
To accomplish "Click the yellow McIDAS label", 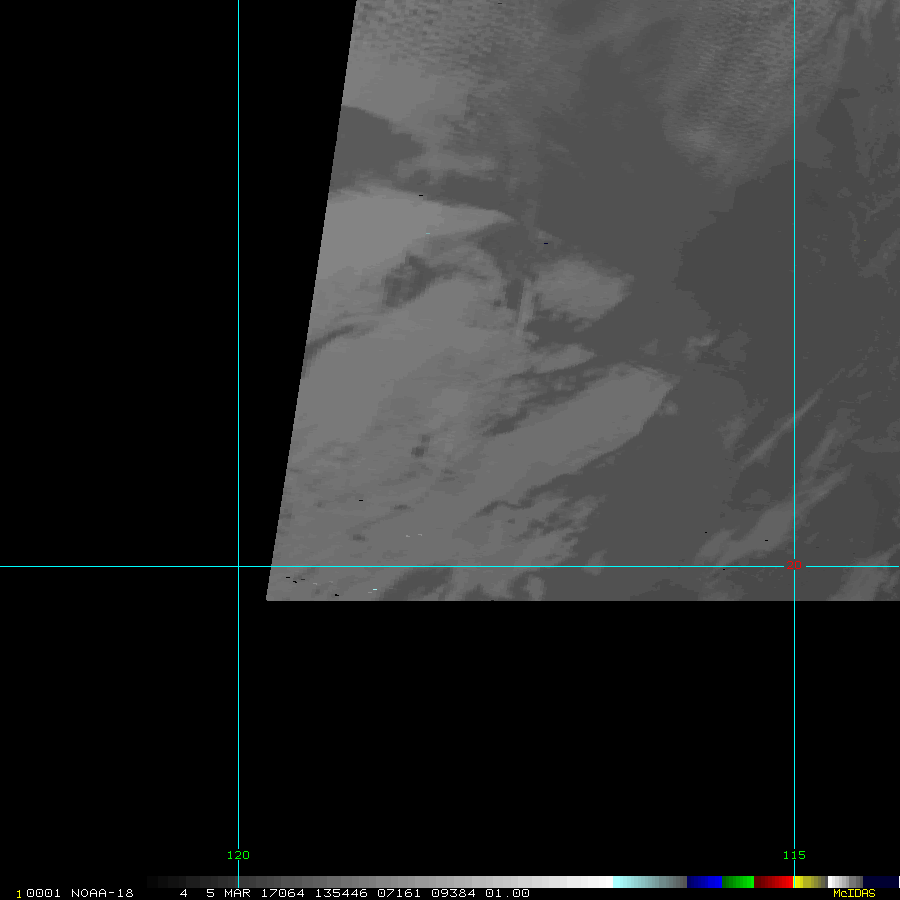I will click(853, 893).
